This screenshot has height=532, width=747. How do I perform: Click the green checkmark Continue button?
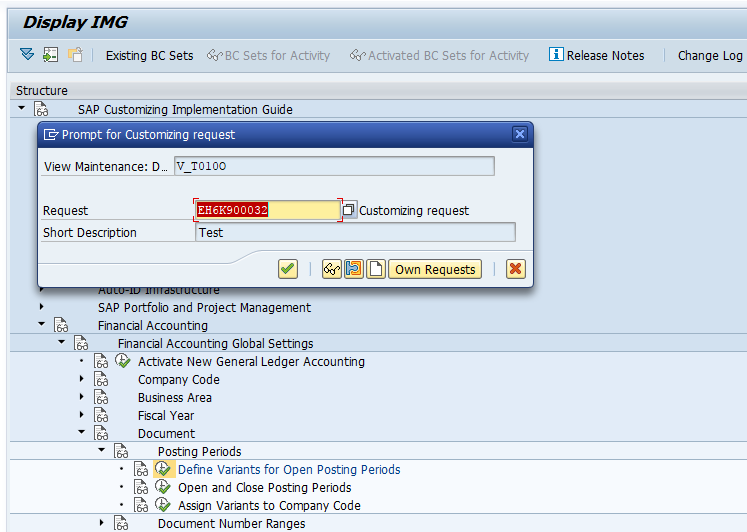[288, 269]
